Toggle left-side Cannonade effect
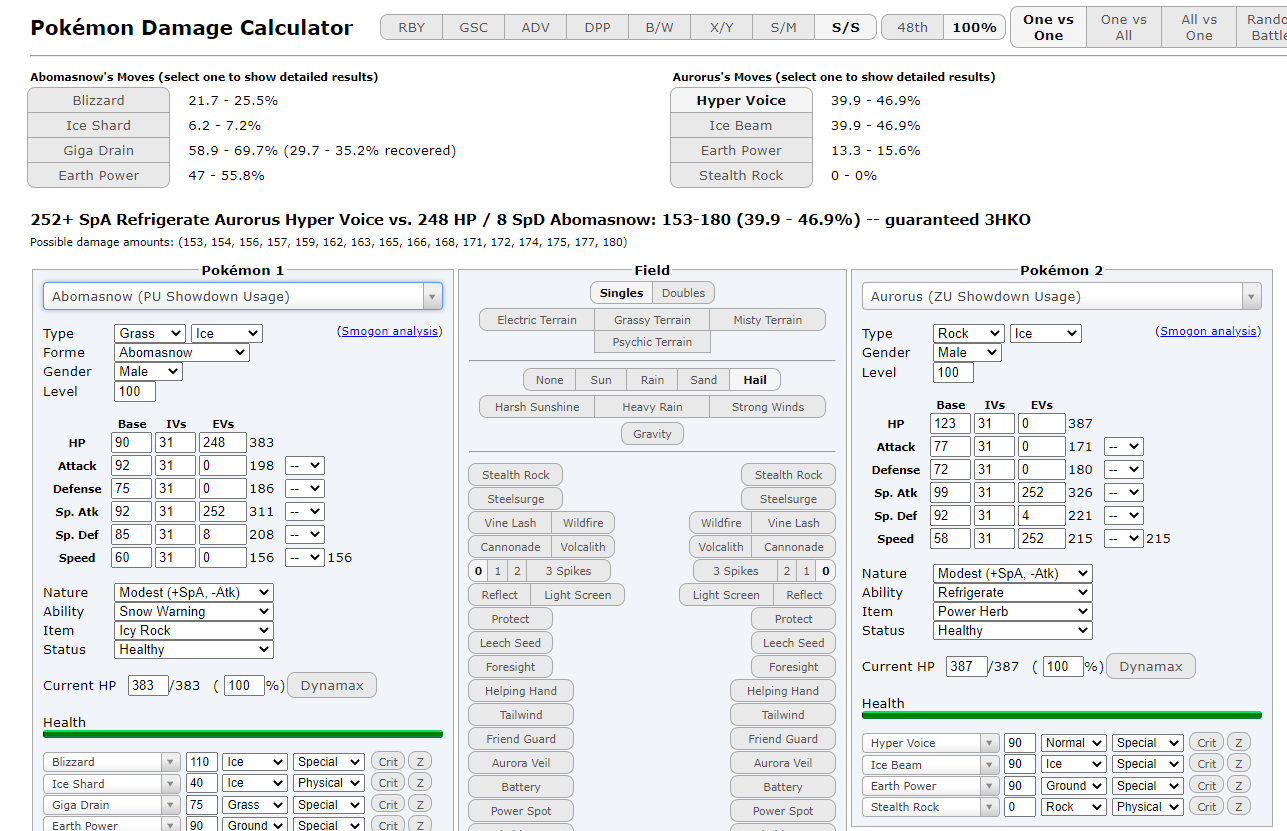This screenshot has height=831, width=1287. (510, 547)
